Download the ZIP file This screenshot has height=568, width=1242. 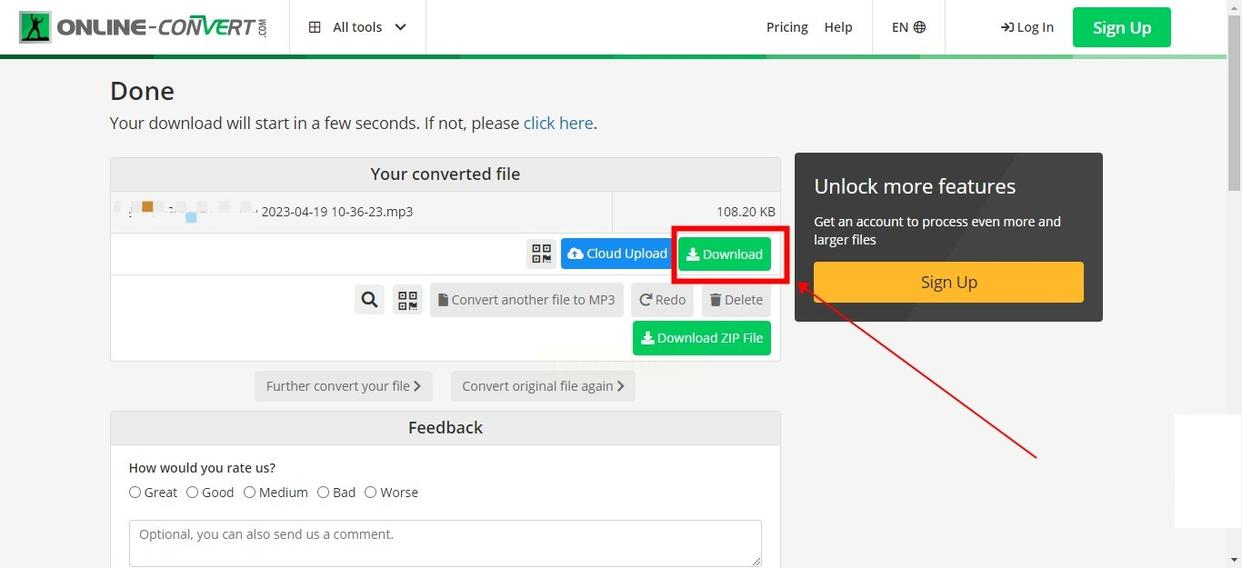coord(702,338)
